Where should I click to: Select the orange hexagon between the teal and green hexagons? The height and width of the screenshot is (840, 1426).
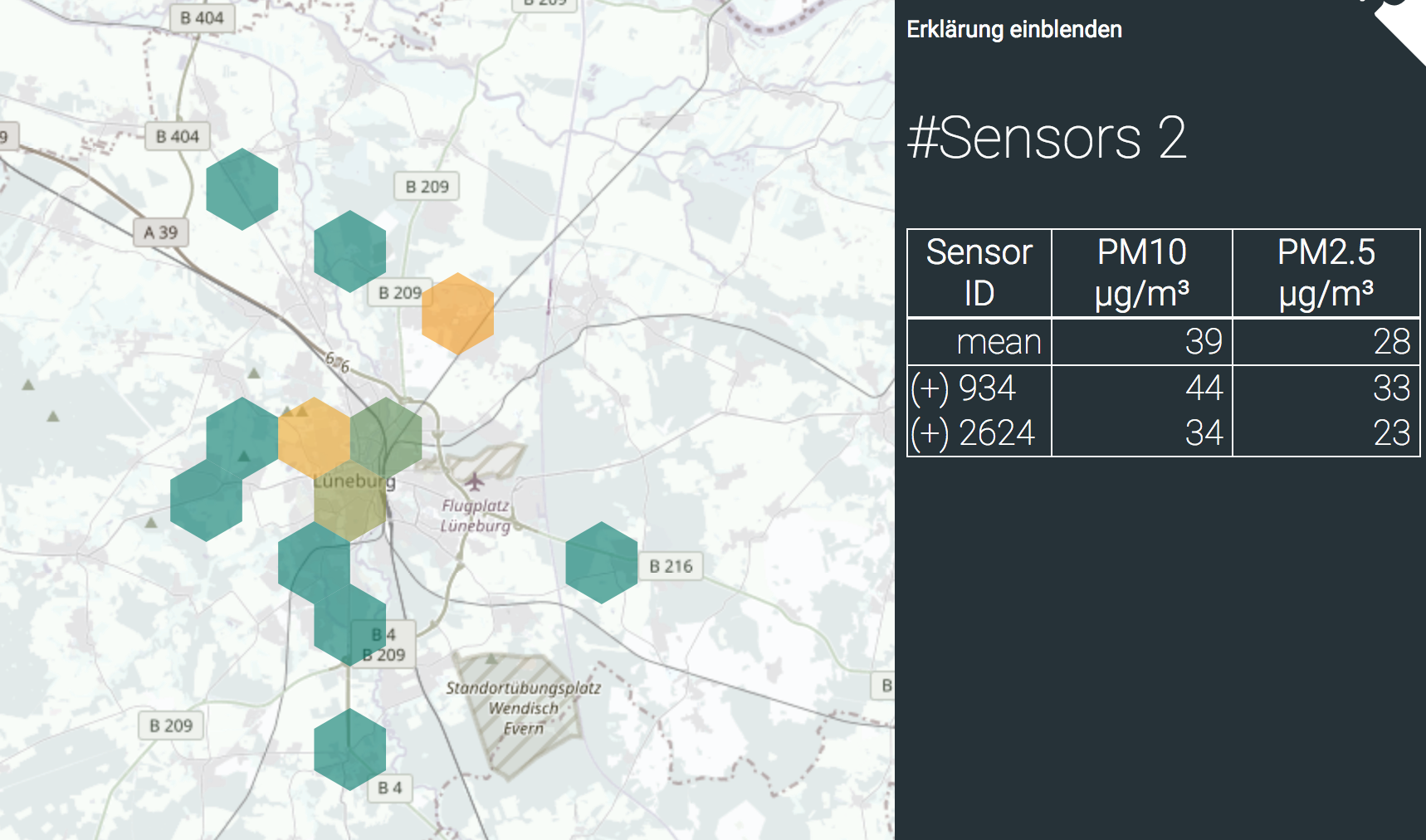(314, 438)
